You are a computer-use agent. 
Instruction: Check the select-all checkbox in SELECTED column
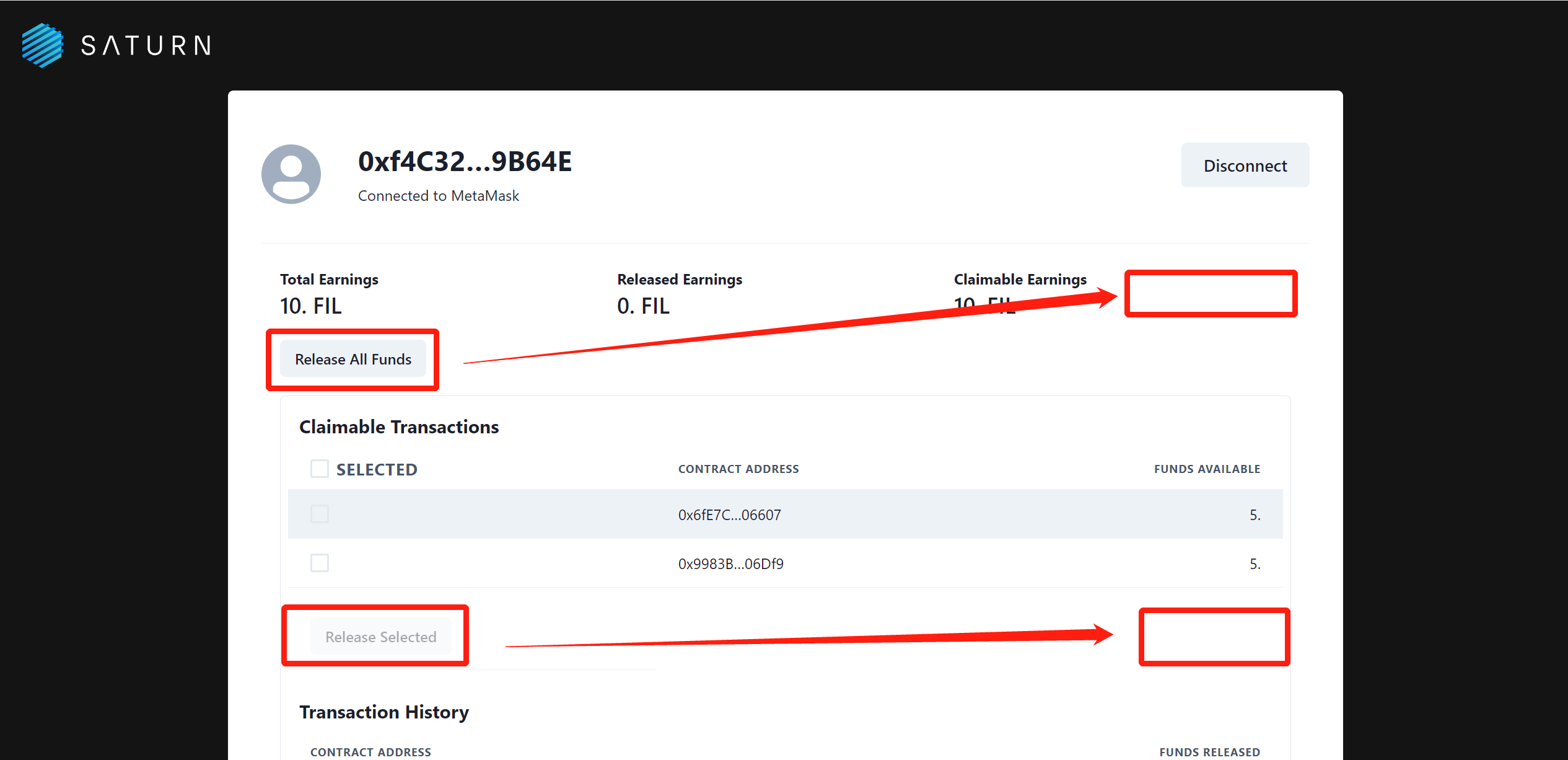pos(319,469)
